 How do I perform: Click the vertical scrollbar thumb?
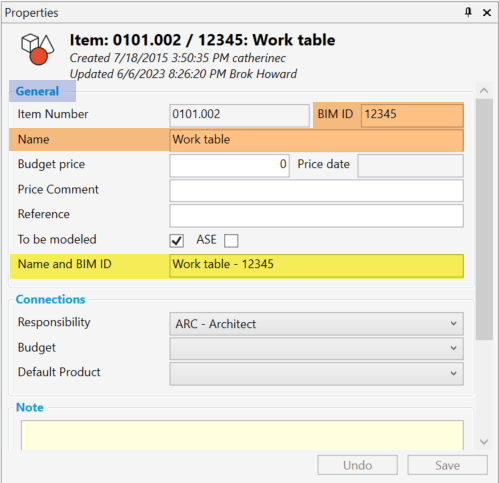[484, 219]
